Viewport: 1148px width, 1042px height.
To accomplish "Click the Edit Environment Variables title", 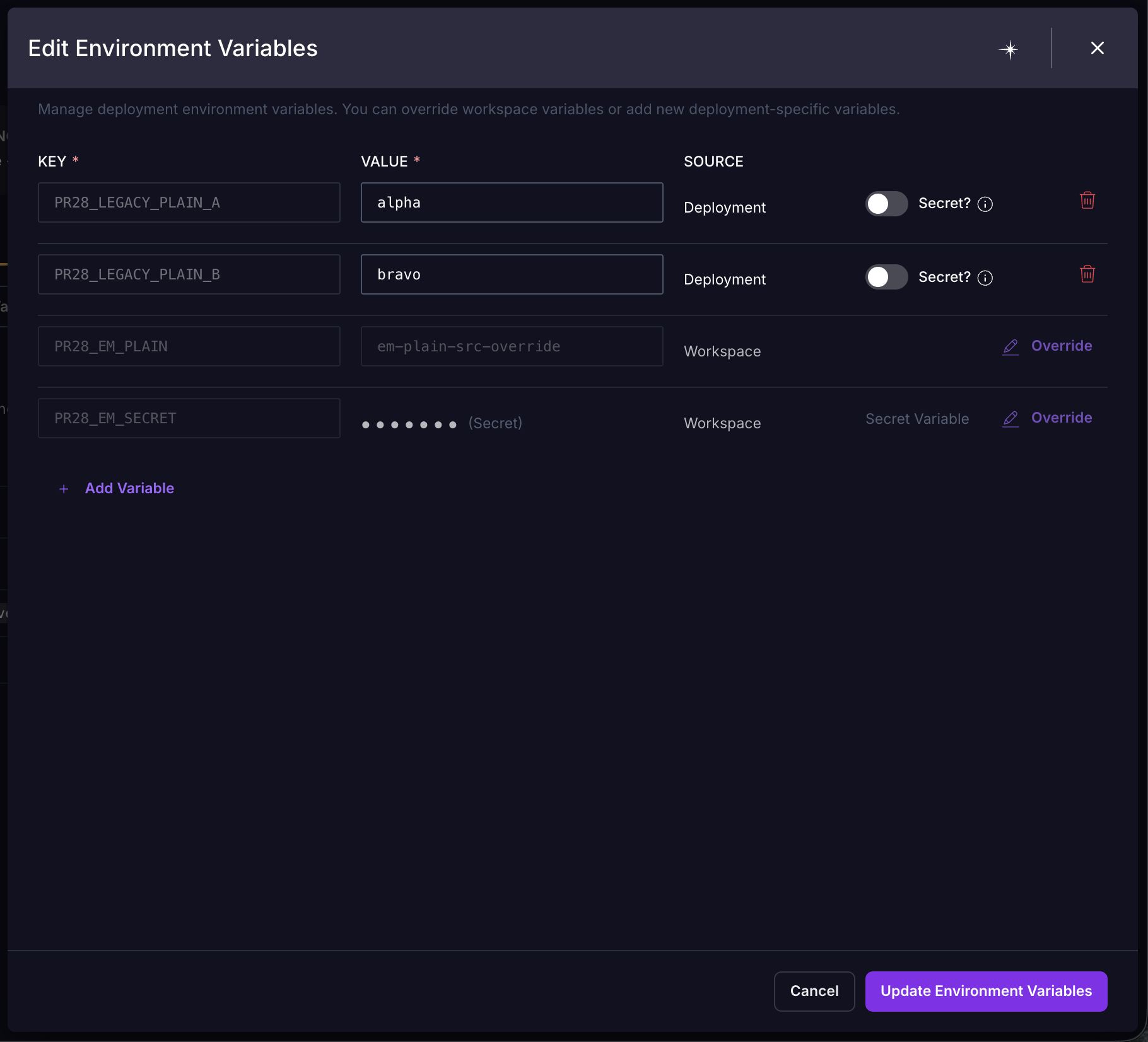I will coord(173,48).
